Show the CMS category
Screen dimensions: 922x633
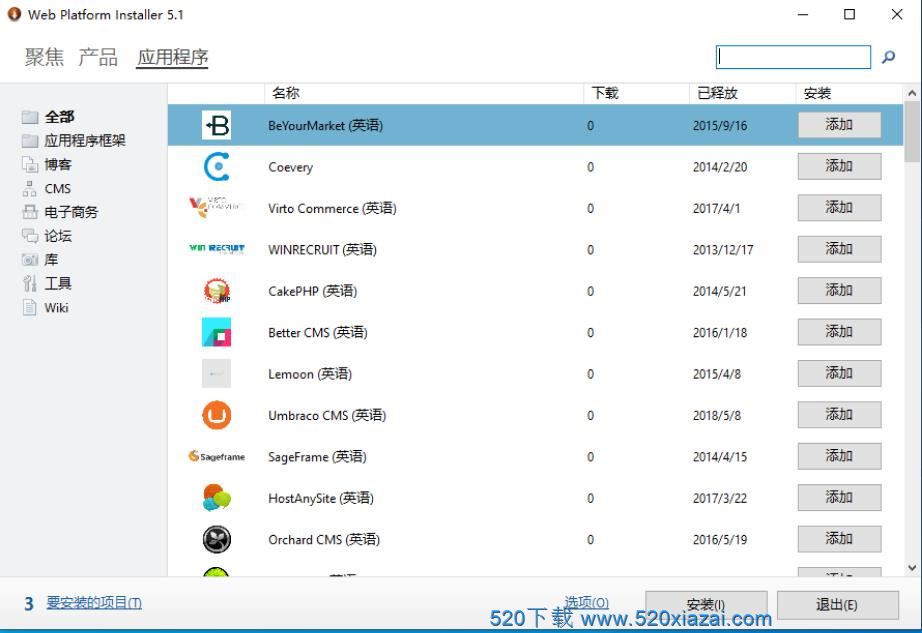[58, 189]
